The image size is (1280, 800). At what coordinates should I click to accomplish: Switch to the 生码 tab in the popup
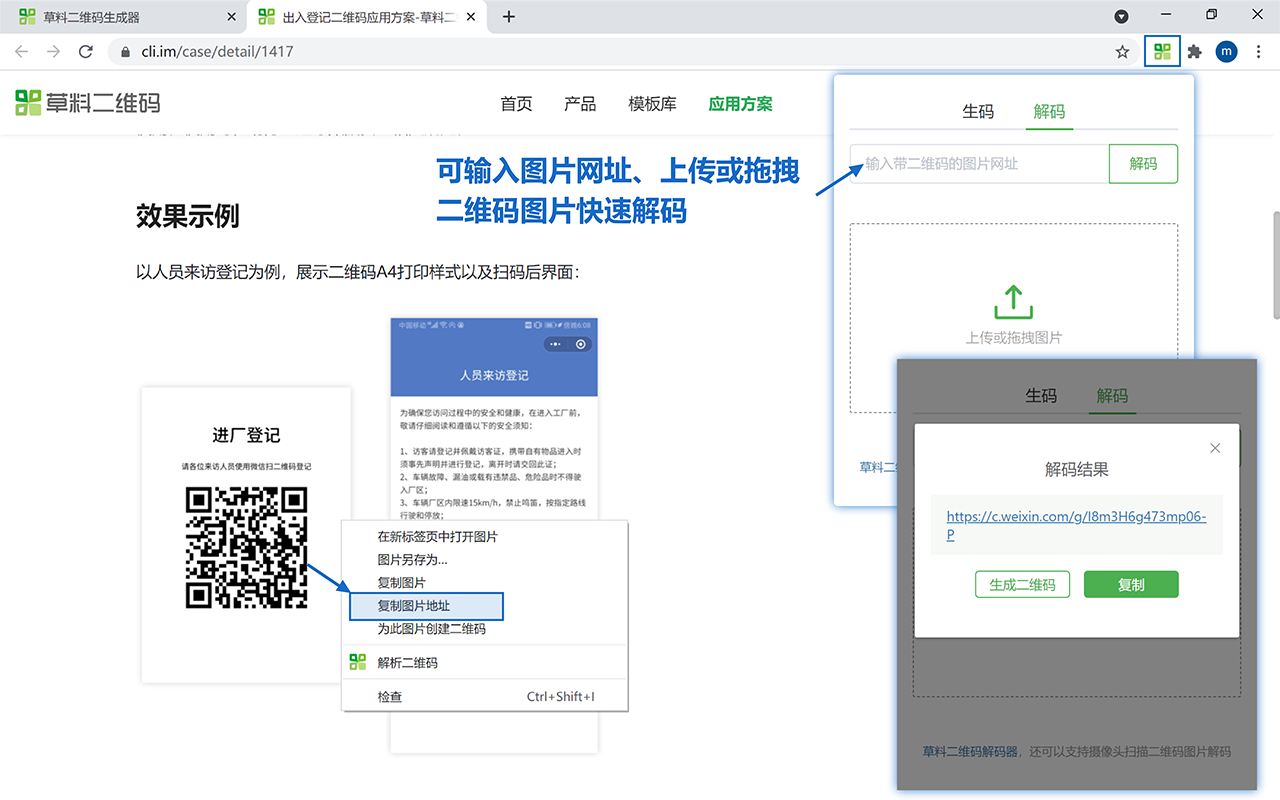pyautogui.click(x=979, y=112)
